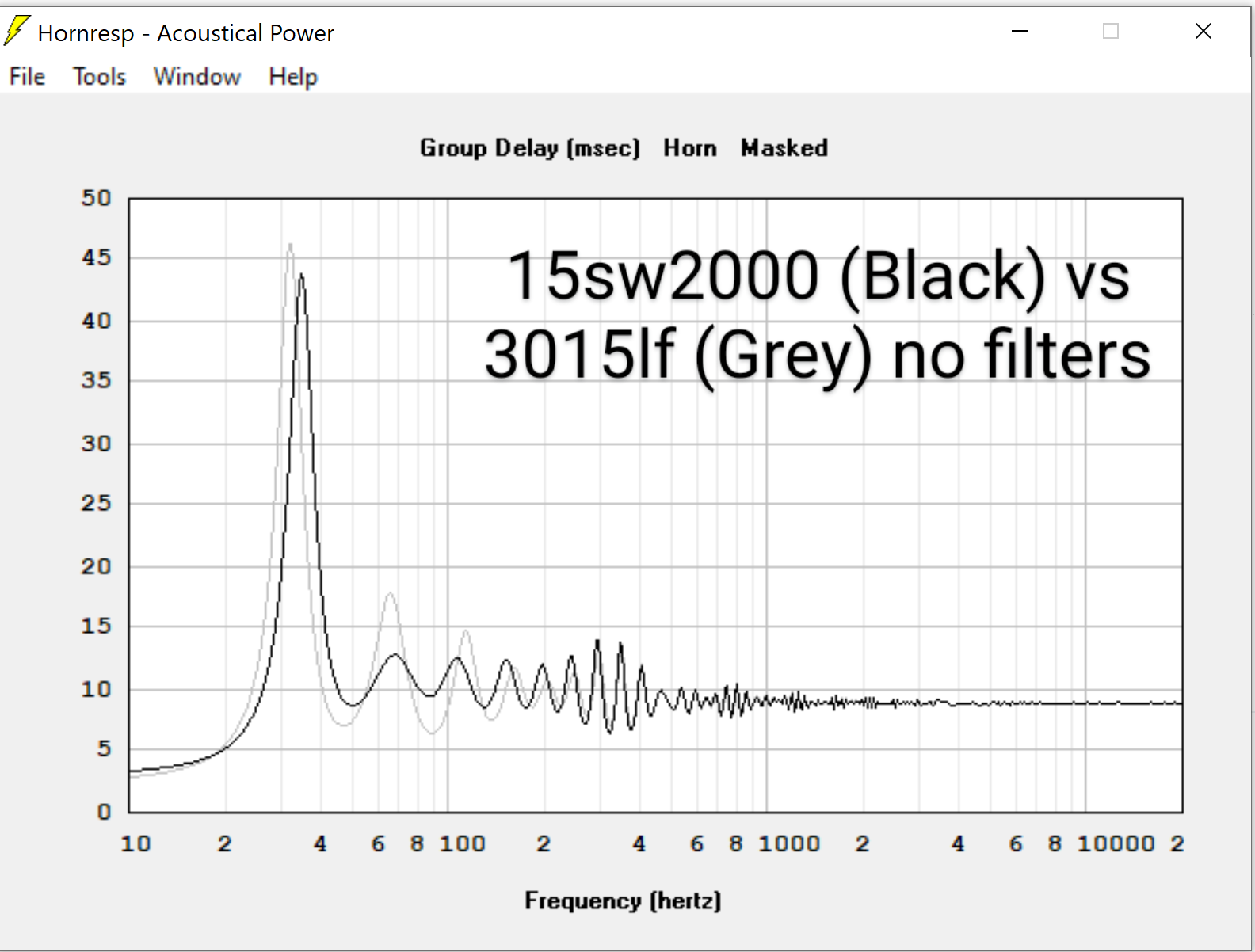Click the Frequency (hertz) axis label
Screen dimensions: 1255x952
pos(623,901)
